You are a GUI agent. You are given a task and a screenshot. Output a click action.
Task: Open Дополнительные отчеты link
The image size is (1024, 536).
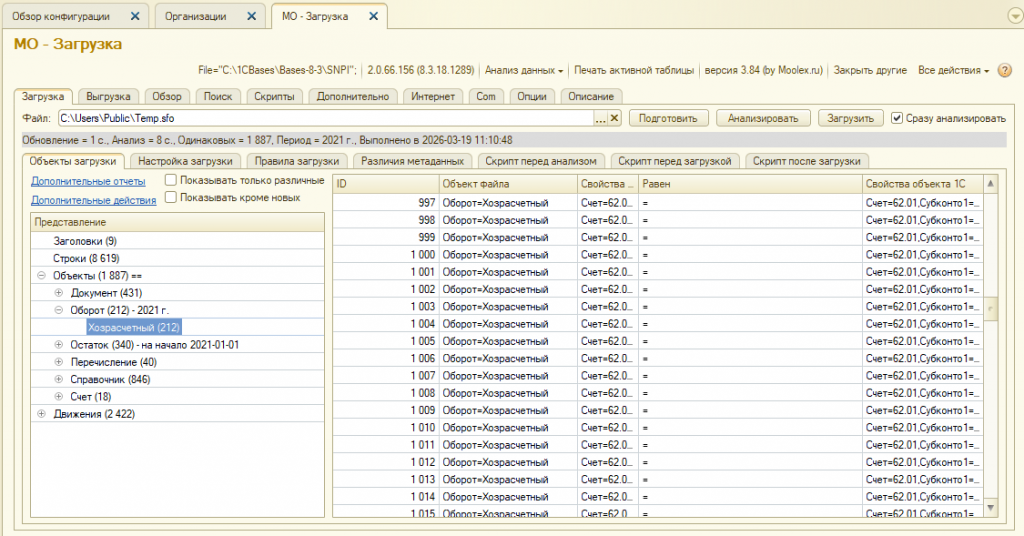pyautogui.click(x=88, y=181)
